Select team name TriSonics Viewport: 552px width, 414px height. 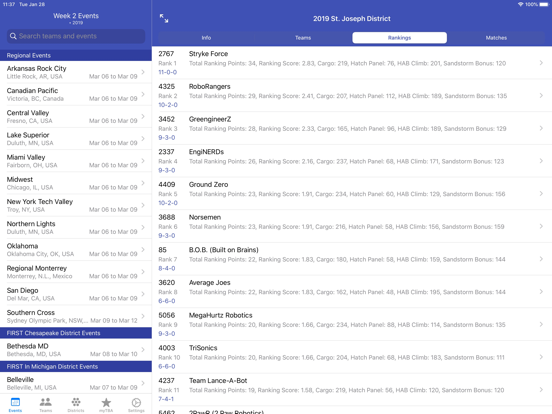(203, 348)
